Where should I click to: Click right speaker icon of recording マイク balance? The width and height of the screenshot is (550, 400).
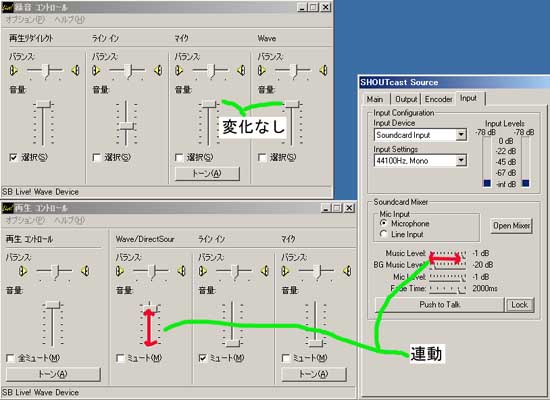[241, 71]
